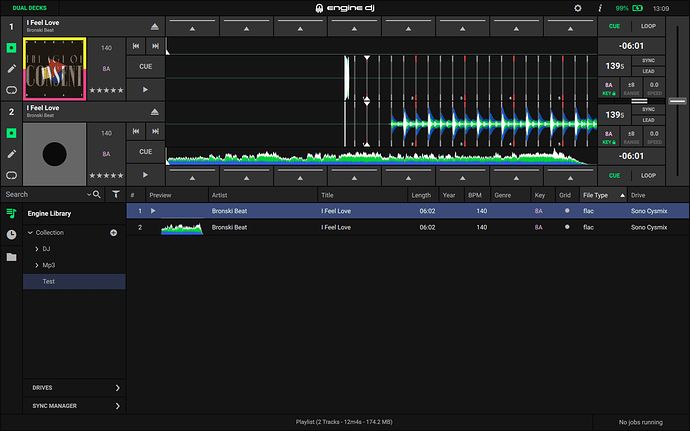Skip to previous track on deck 2

pyautogui.click(x=136, y=131)
